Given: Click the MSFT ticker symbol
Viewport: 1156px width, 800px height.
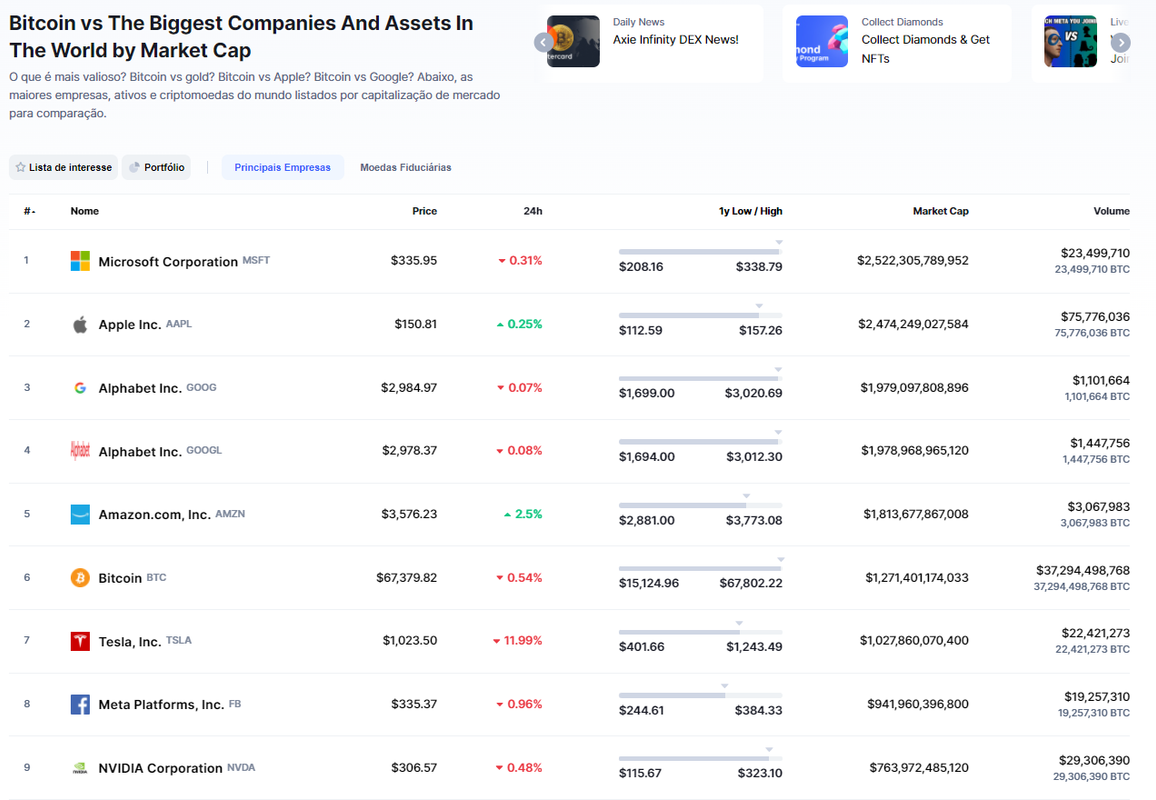Looking at the screenshot, I should 256,260.
